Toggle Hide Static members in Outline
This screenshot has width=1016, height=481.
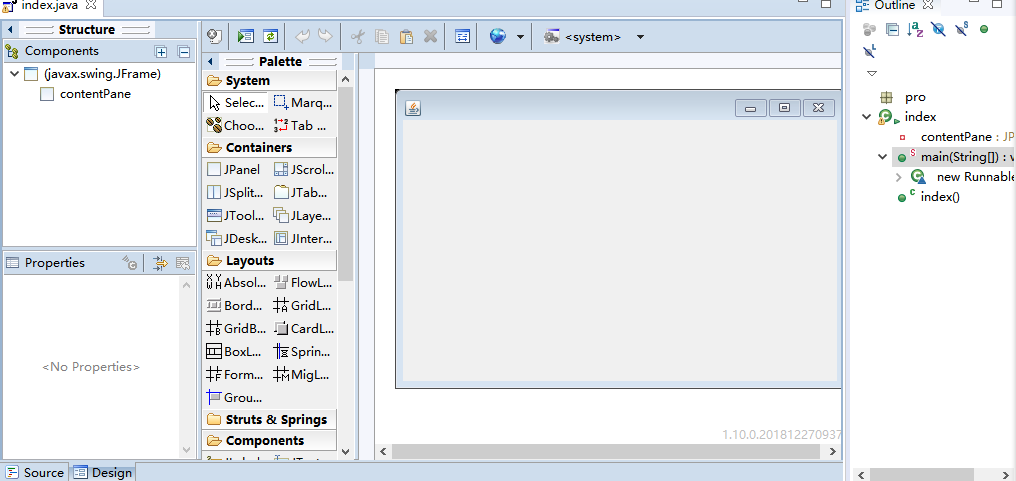(x=961, y=29)
